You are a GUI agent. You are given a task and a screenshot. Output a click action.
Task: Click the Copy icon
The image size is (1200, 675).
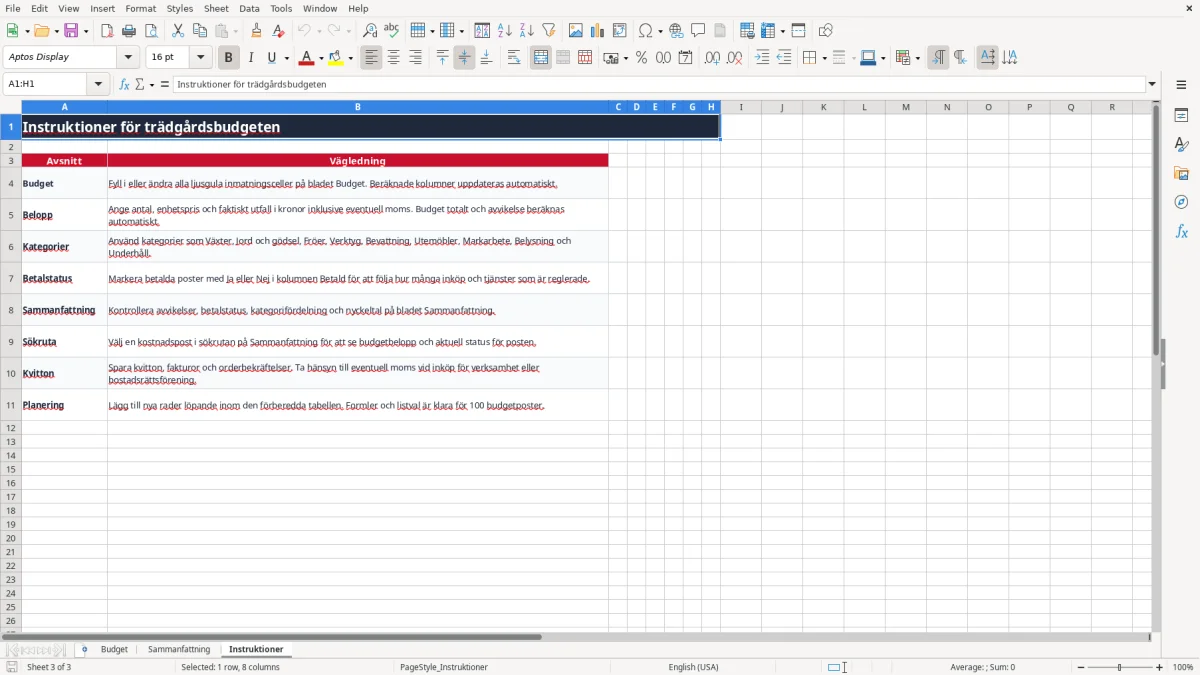click(200, 31)
